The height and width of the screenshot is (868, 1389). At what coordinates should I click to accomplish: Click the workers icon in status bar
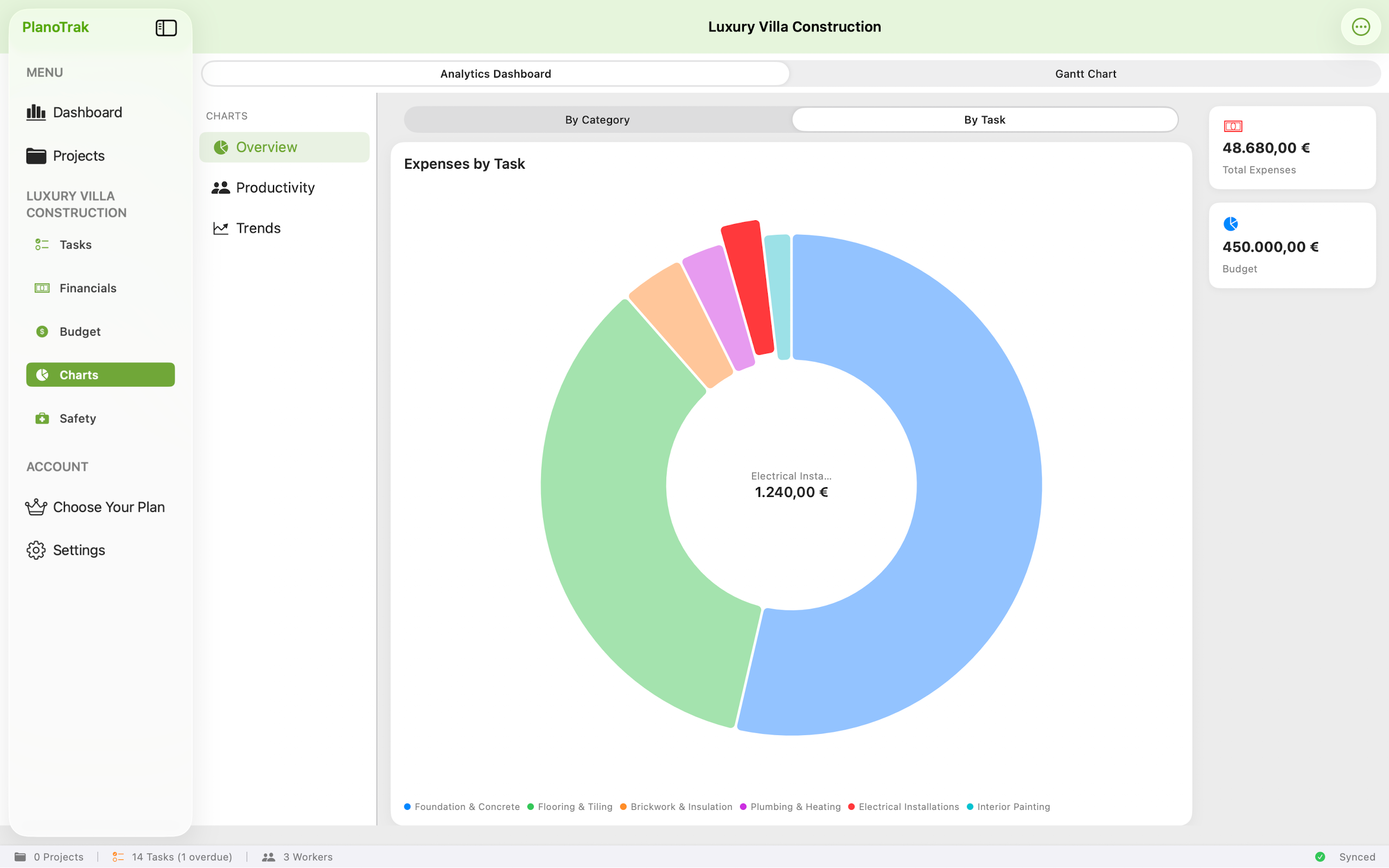(x=268, y=857)
